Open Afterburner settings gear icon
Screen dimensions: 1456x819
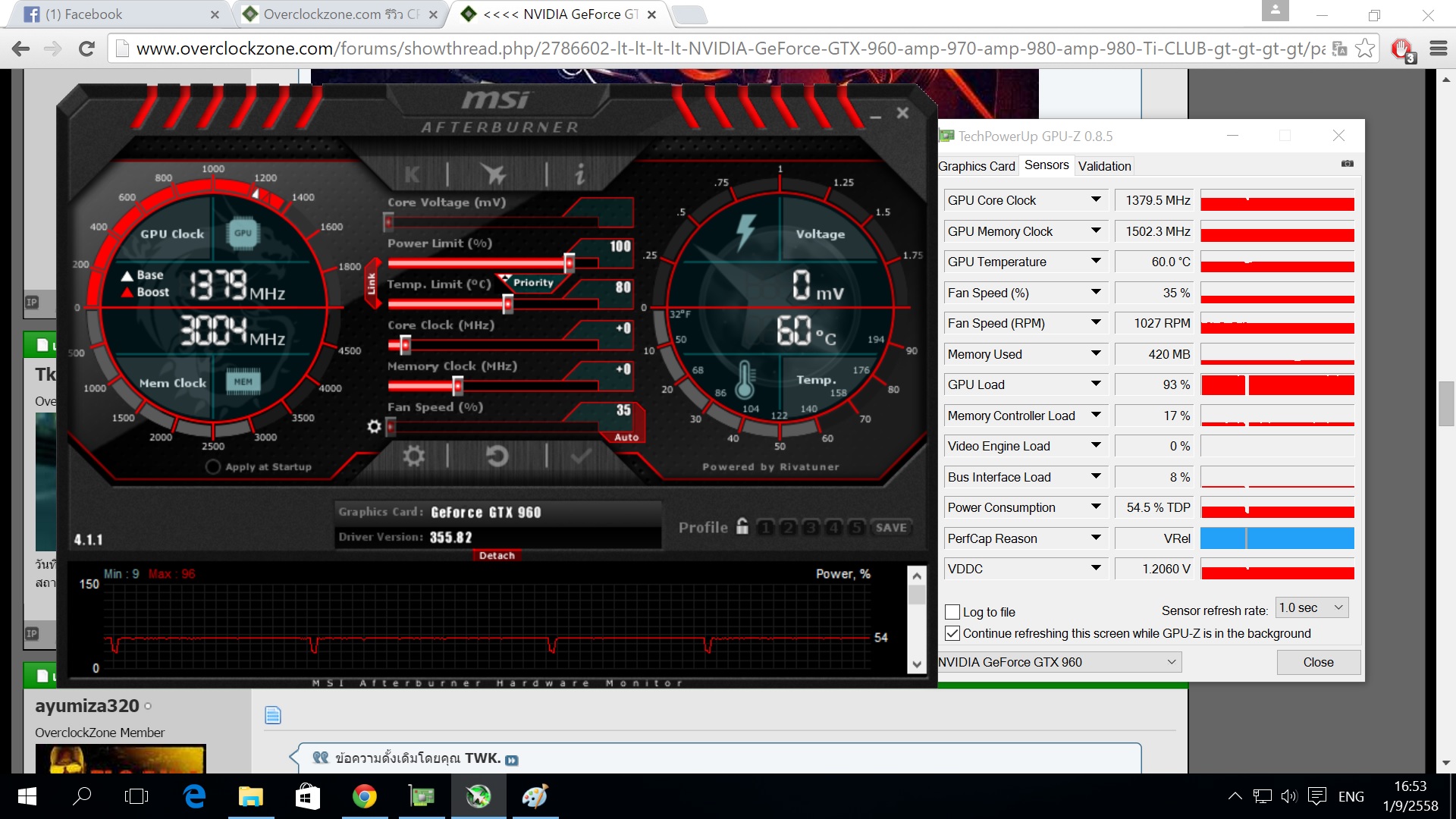413,456
